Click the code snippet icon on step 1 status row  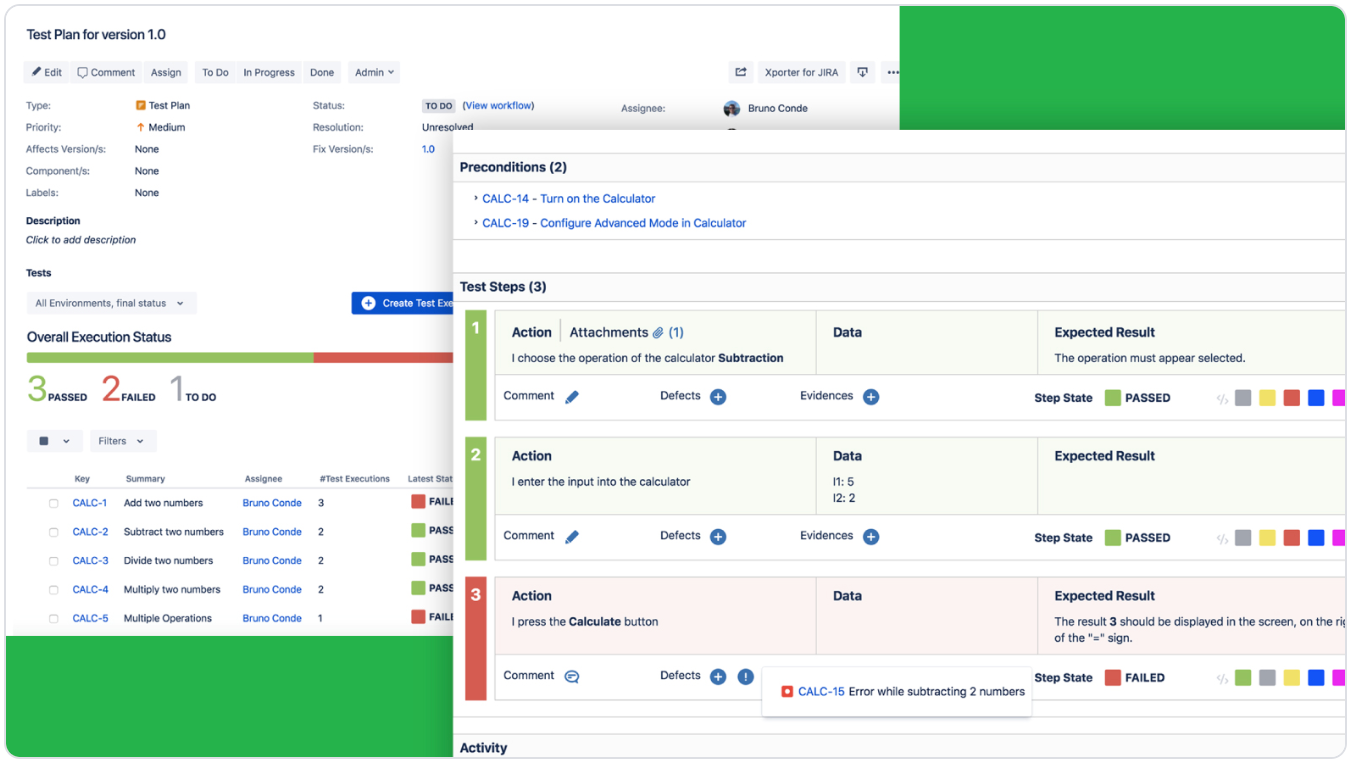(x=1221, y=397)
